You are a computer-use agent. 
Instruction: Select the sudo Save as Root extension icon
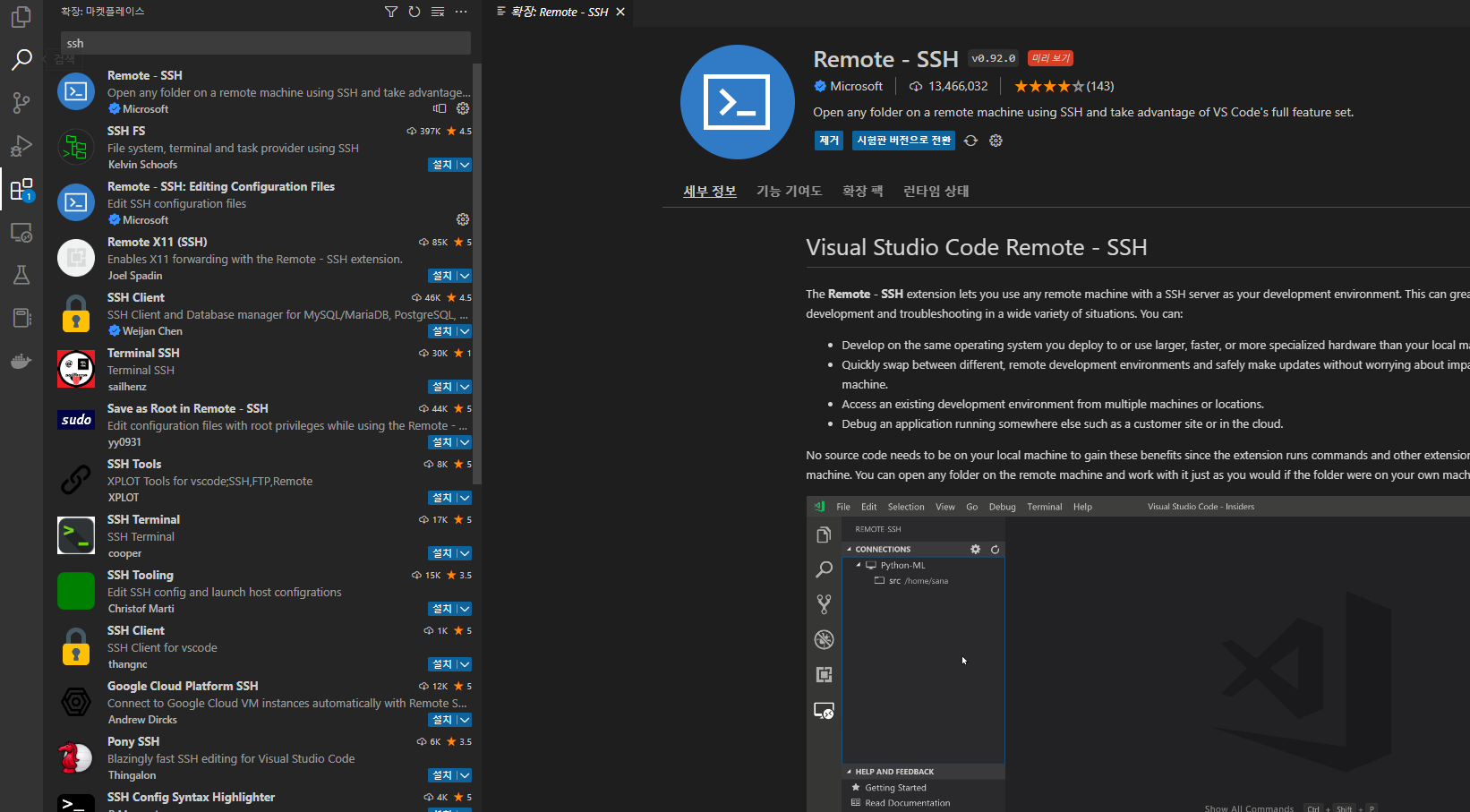click(x=76, y=420)
